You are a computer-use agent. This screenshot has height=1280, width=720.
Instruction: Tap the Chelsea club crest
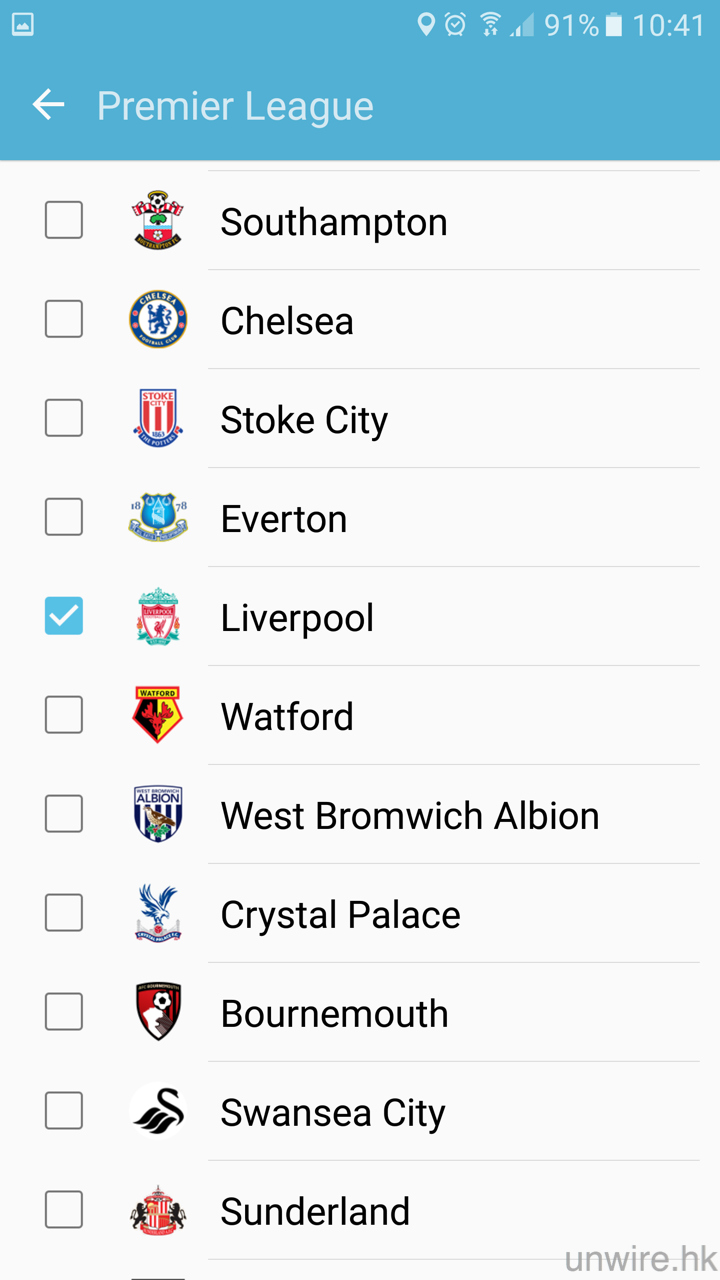click(x=158, y=320)
